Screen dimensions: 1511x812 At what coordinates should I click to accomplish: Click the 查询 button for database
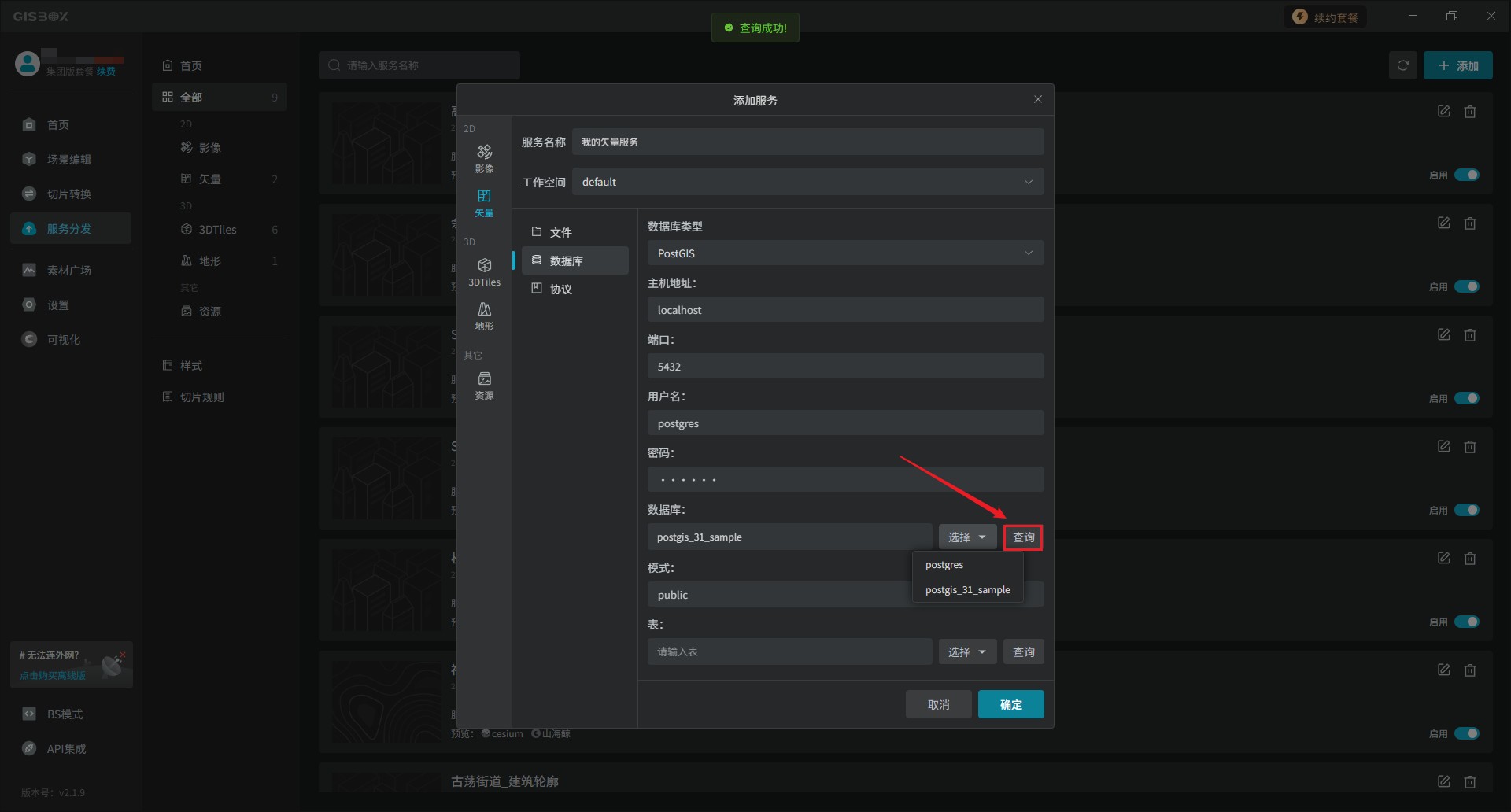[1023, 537]
